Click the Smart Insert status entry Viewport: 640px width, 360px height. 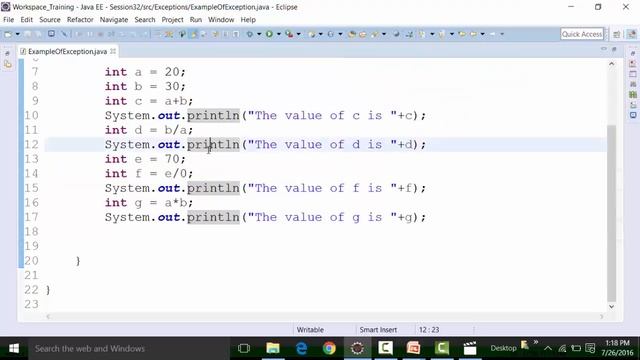tap(378, 329)
